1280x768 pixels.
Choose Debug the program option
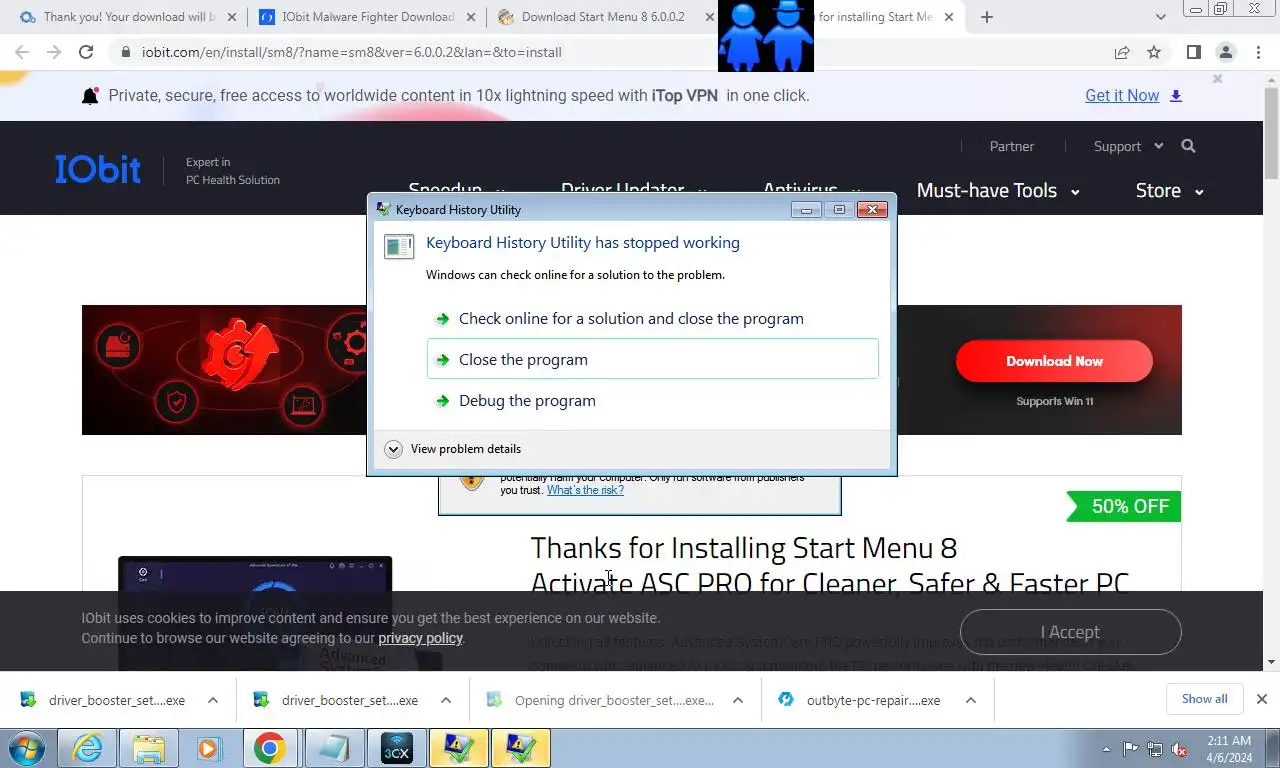[652, 400]
